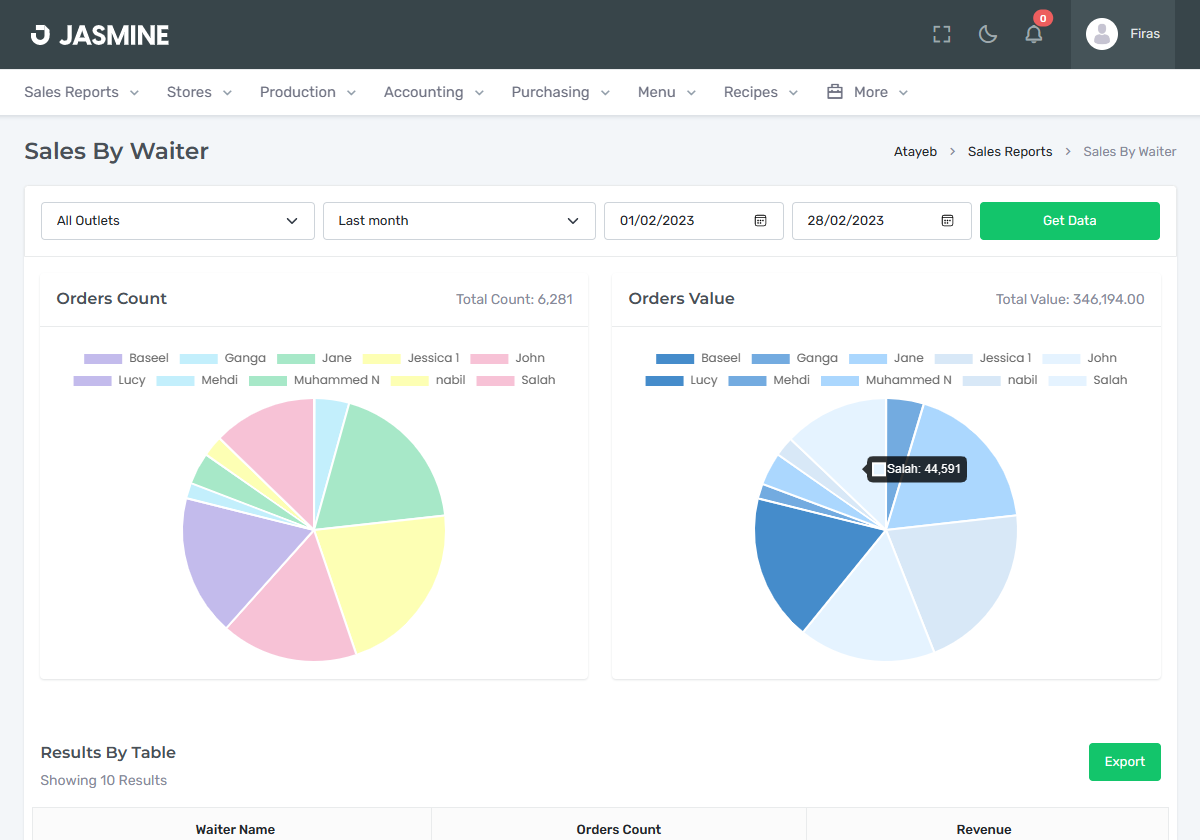Image resolution: width=1200 pixels, height=840 pixels.
Task: Open the All Outlets dropdown
Action: 178,221
